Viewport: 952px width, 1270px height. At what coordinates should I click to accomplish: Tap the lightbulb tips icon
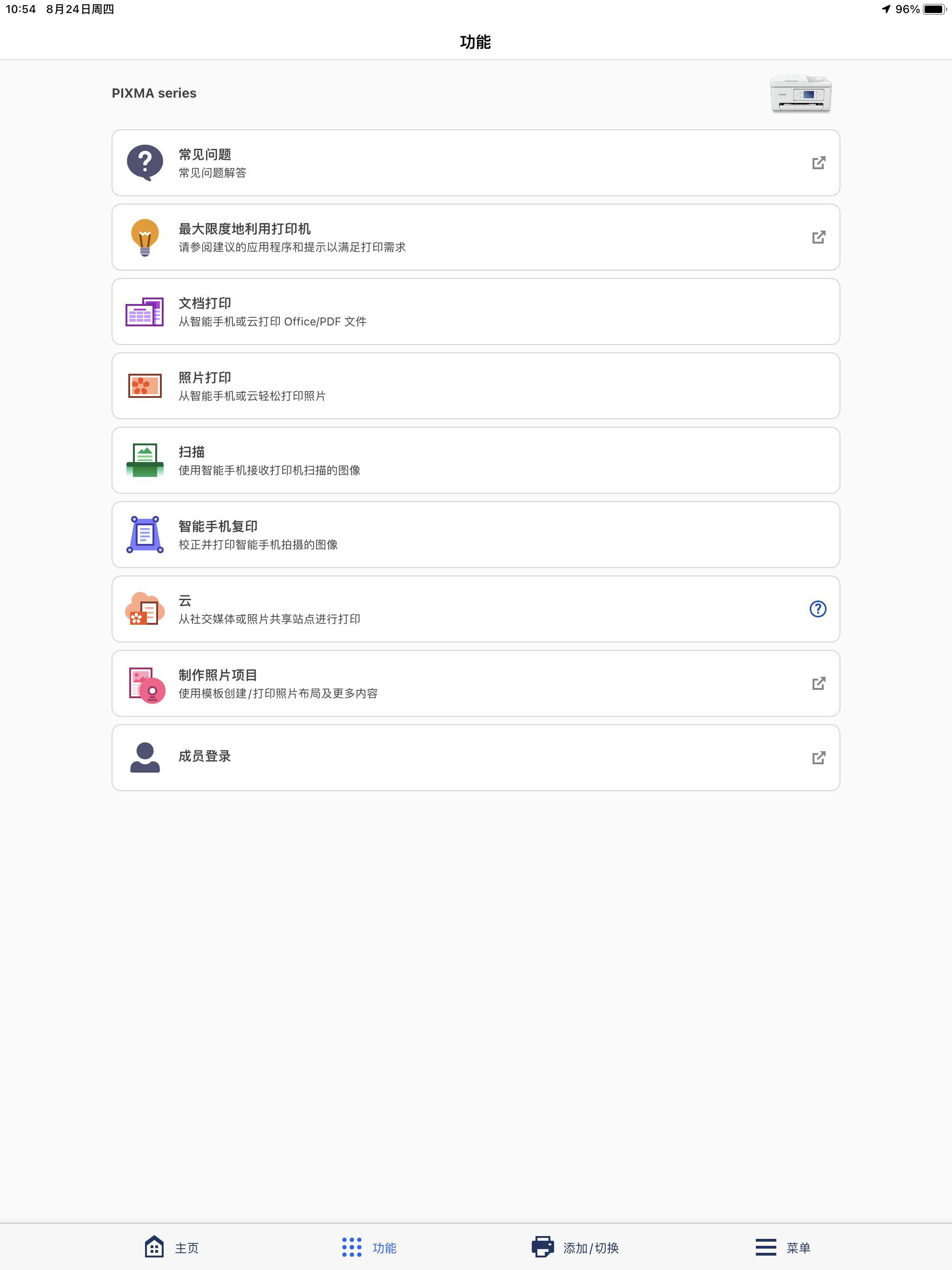[x=145, y=237]
